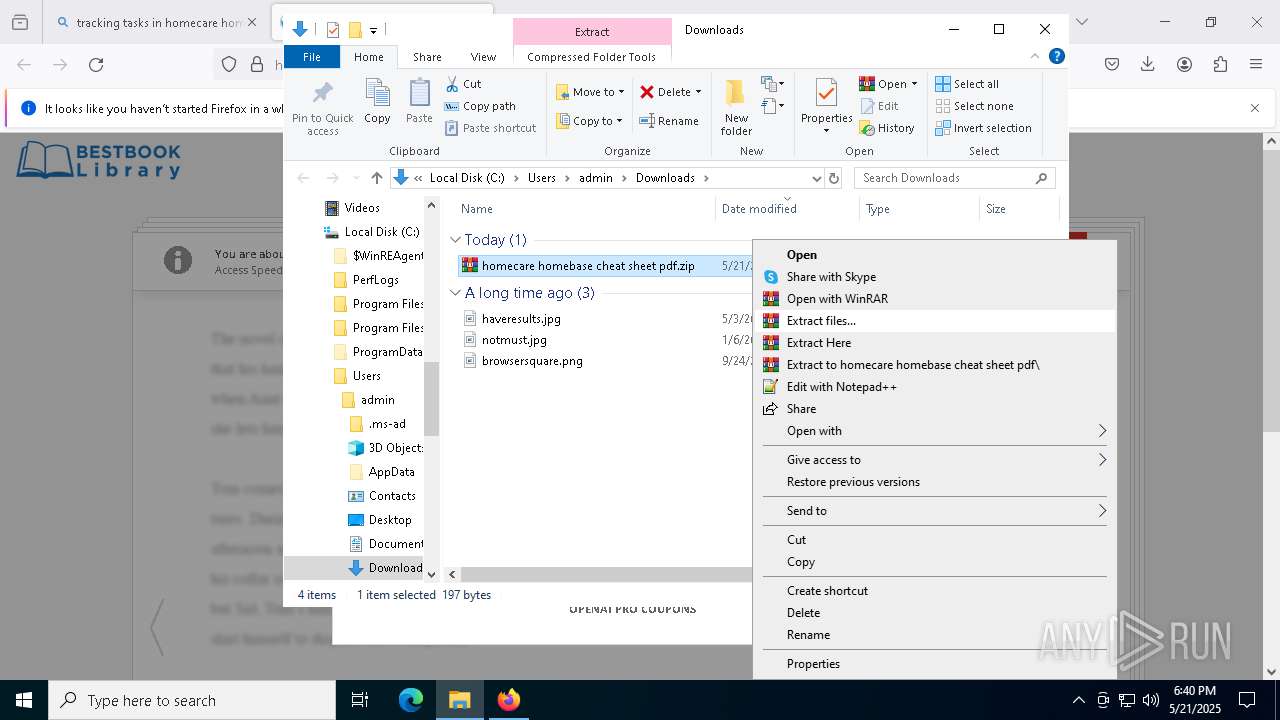
Task: Click Copy path in Clipboard group
Action: 480,106
